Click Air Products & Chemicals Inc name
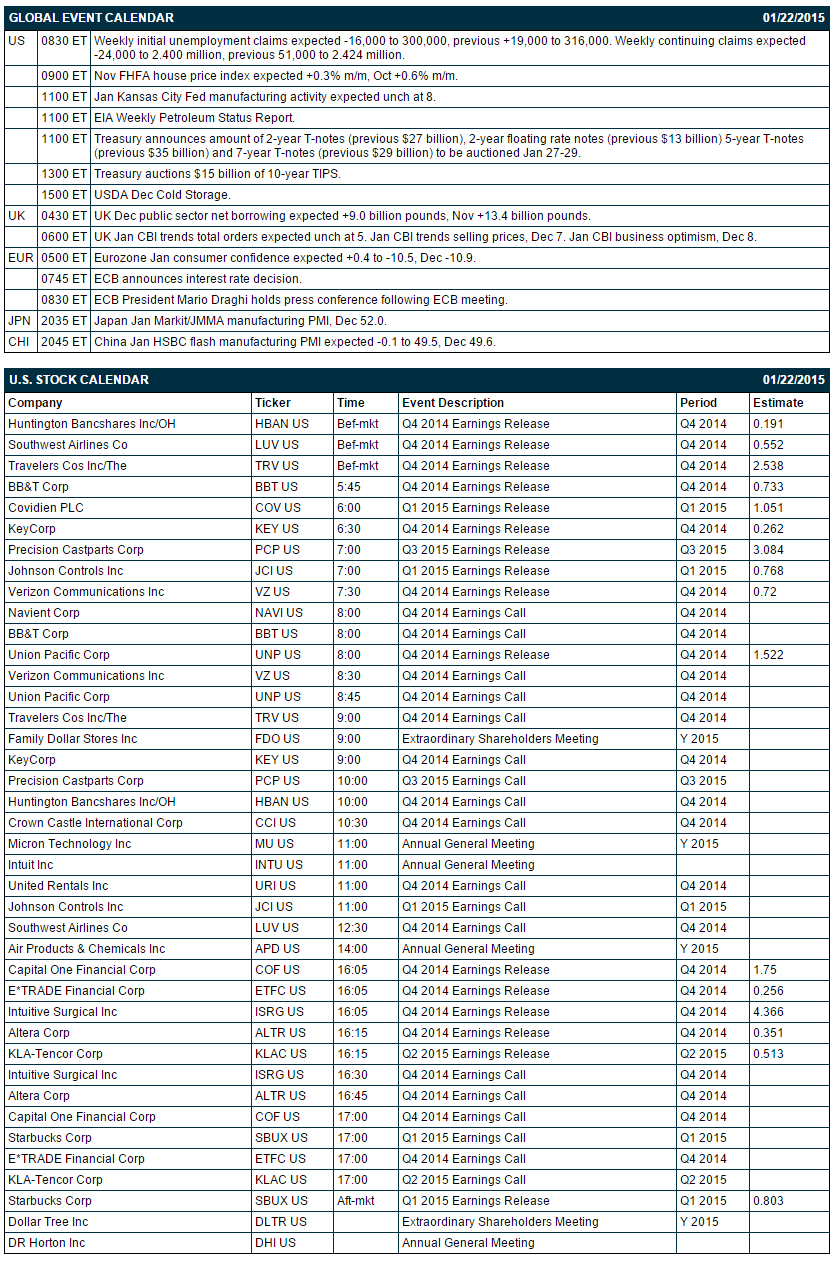 coord(87,949)
